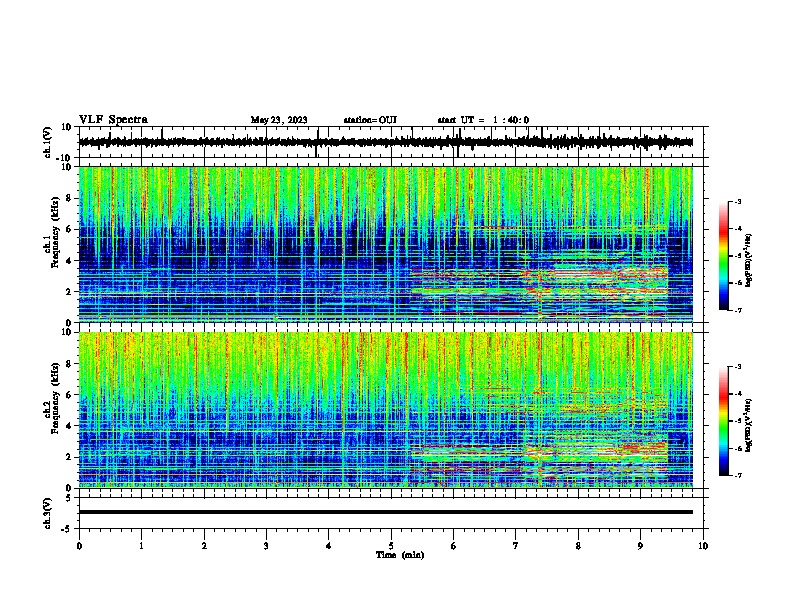Viewport: 792px width, 612px height.
Task: Click the "4" kHz tick on ch.1 spectrogram
Action: point(69,261)
